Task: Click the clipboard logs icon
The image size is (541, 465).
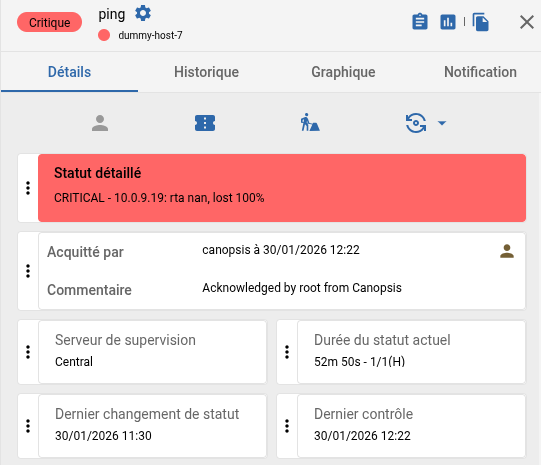Action: point(420,22)
